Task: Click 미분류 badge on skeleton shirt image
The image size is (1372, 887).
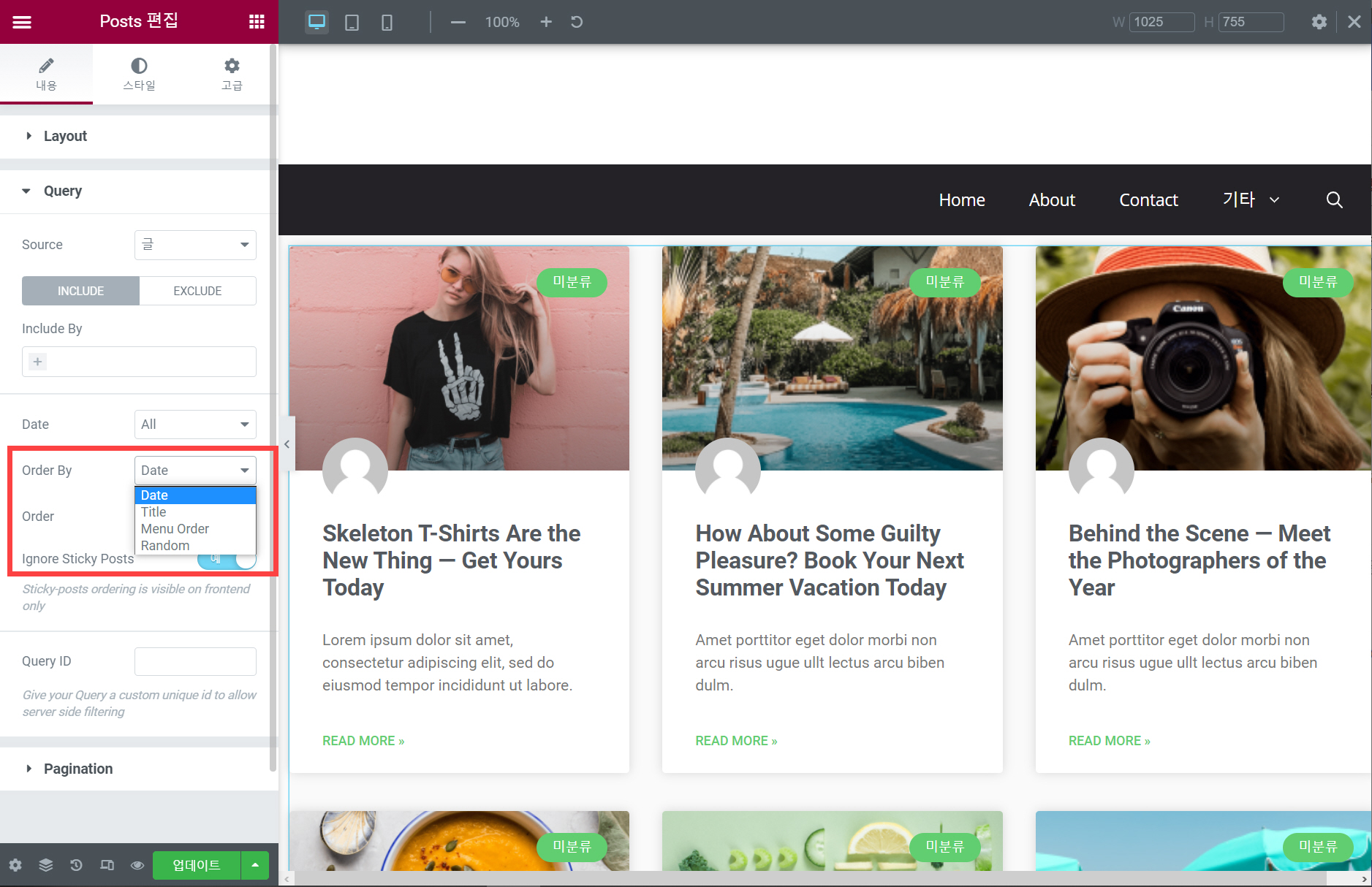Action: (x=572, y=282)
